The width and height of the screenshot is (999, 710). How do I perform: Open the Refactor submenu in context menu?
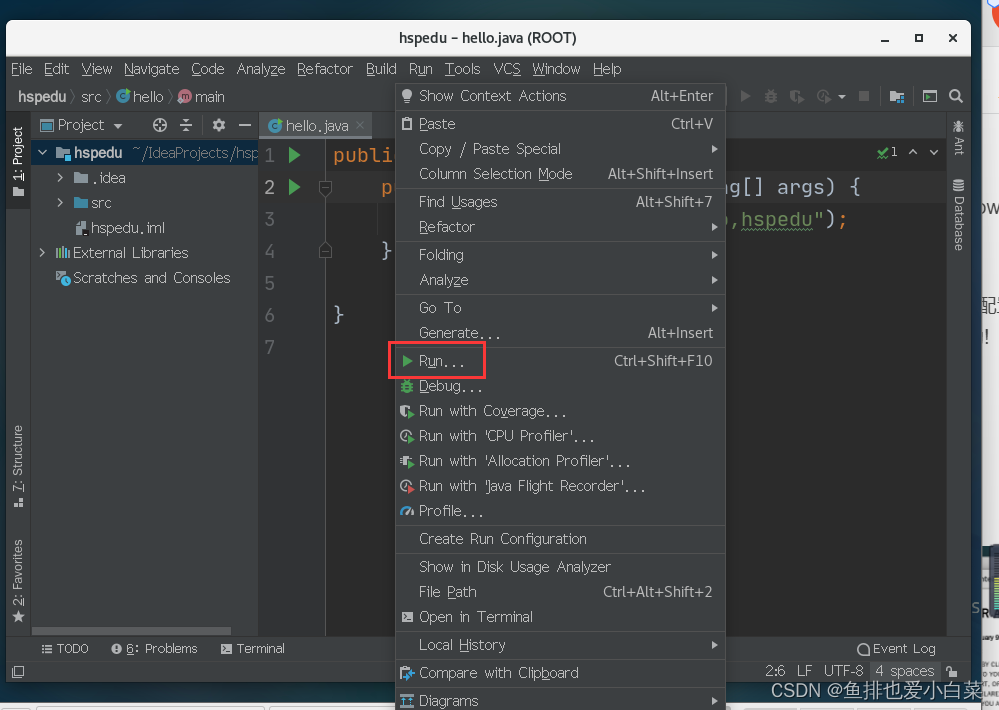560,227
